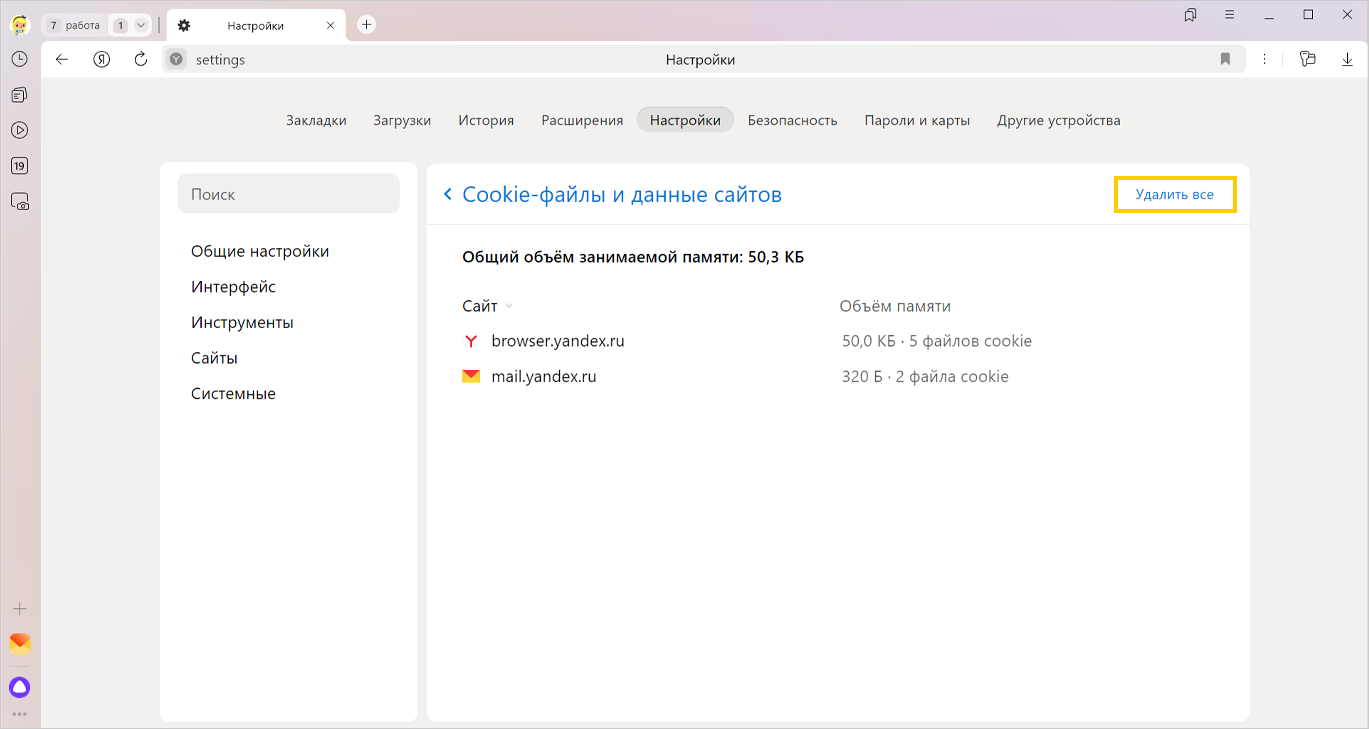1369x729 pixels.
Task: Click the Объём памяти column header
Action: 895,306
